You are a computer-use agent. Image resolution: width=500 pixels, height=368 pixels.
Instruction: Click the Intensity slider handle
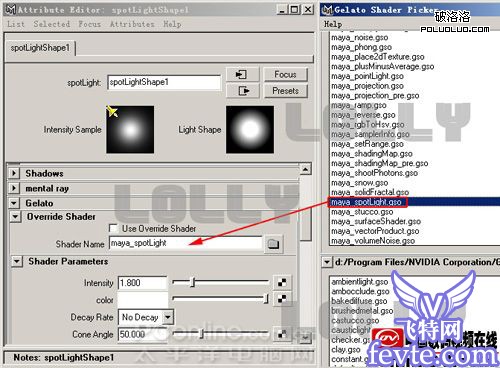point(192,282)
